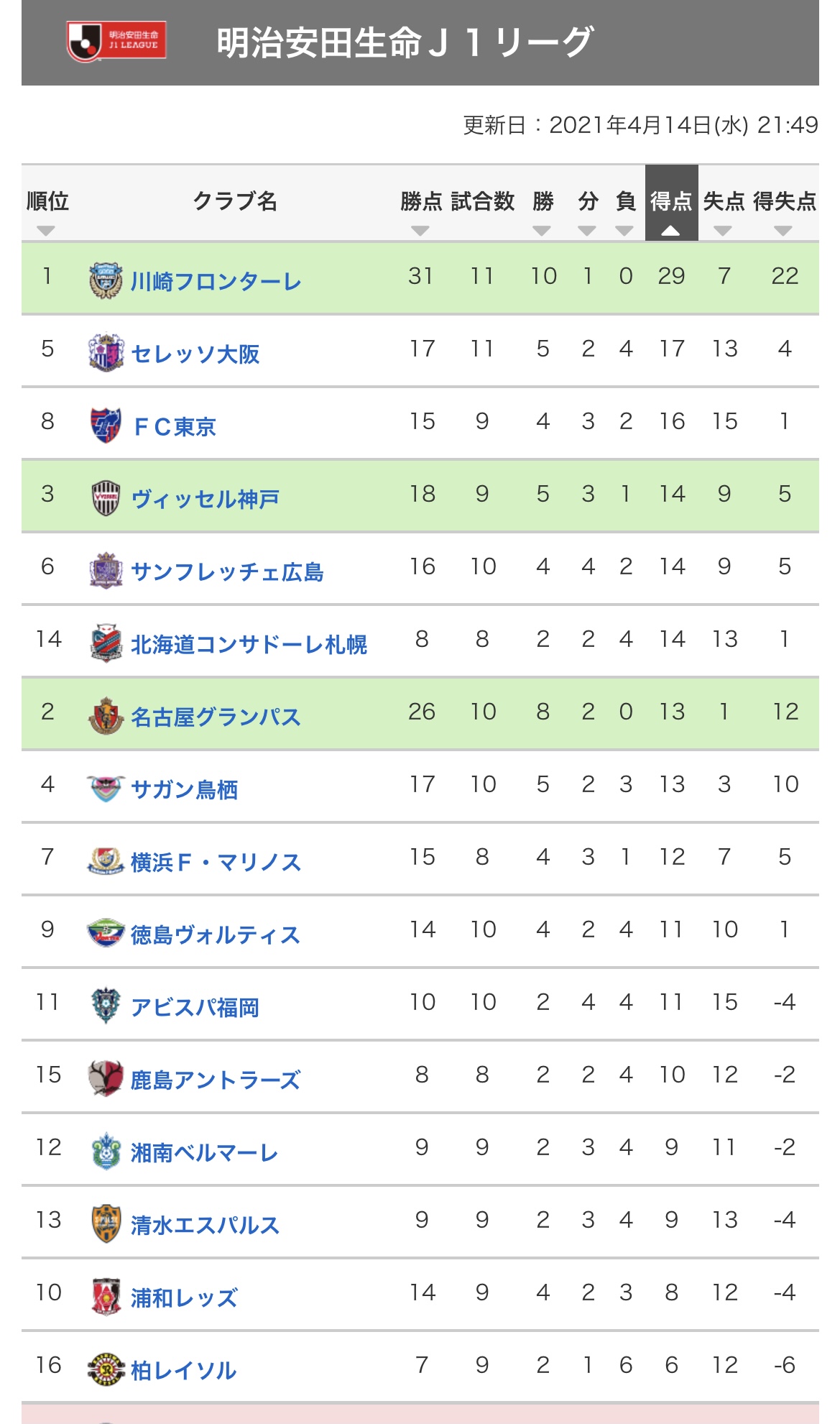Screen dimensions: 840x1424
Task: Click Kashima Antlers club crest
Action: (x=106, y=1078)
